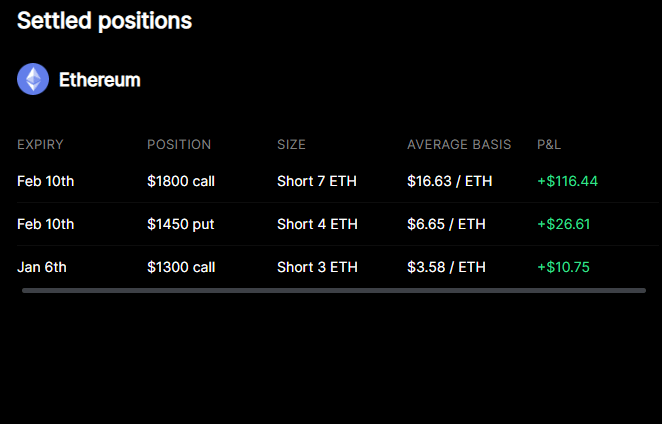662x424 pixels.
Task: Click the +$10.75 profit value
Action: coord(563,267)
